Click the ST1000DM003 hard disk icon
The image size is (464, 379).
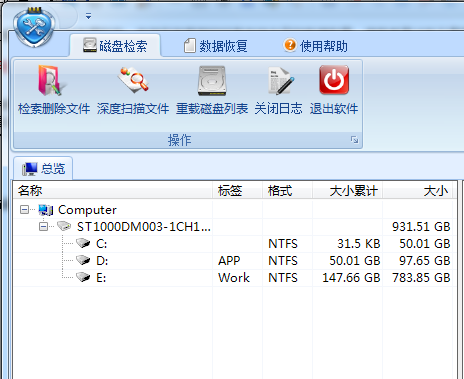(64, 226)
